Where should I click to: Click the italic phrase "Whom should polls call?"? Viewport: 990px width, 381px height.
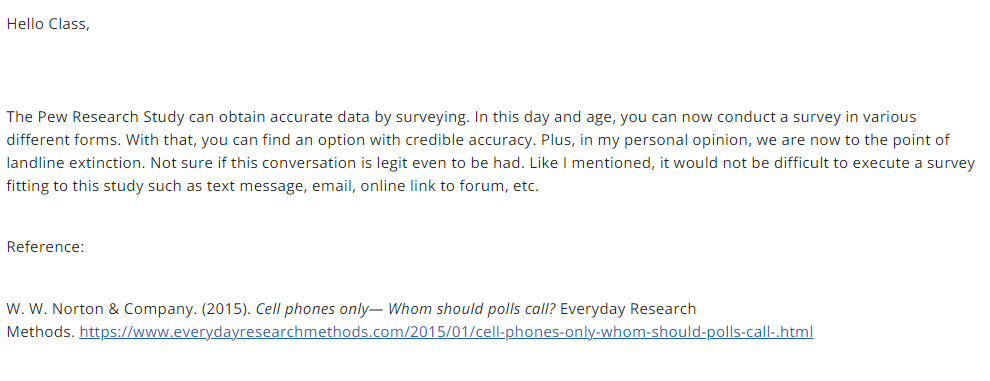[472, 309]
